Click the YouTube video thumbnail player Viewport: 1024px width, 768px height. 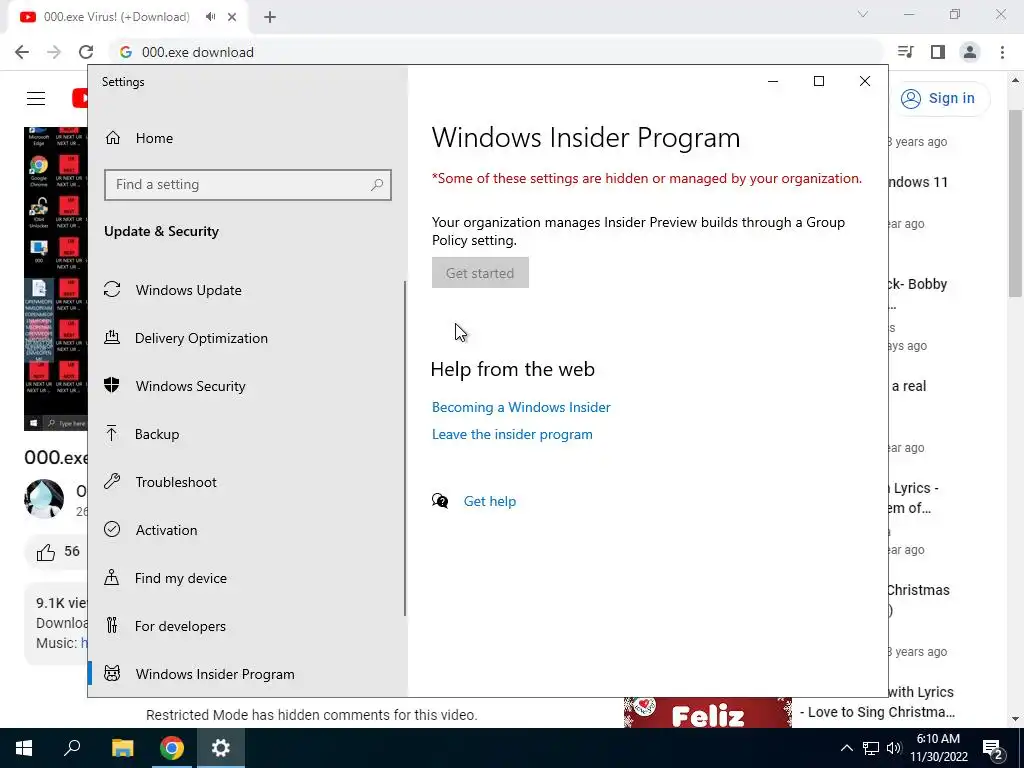56,279
